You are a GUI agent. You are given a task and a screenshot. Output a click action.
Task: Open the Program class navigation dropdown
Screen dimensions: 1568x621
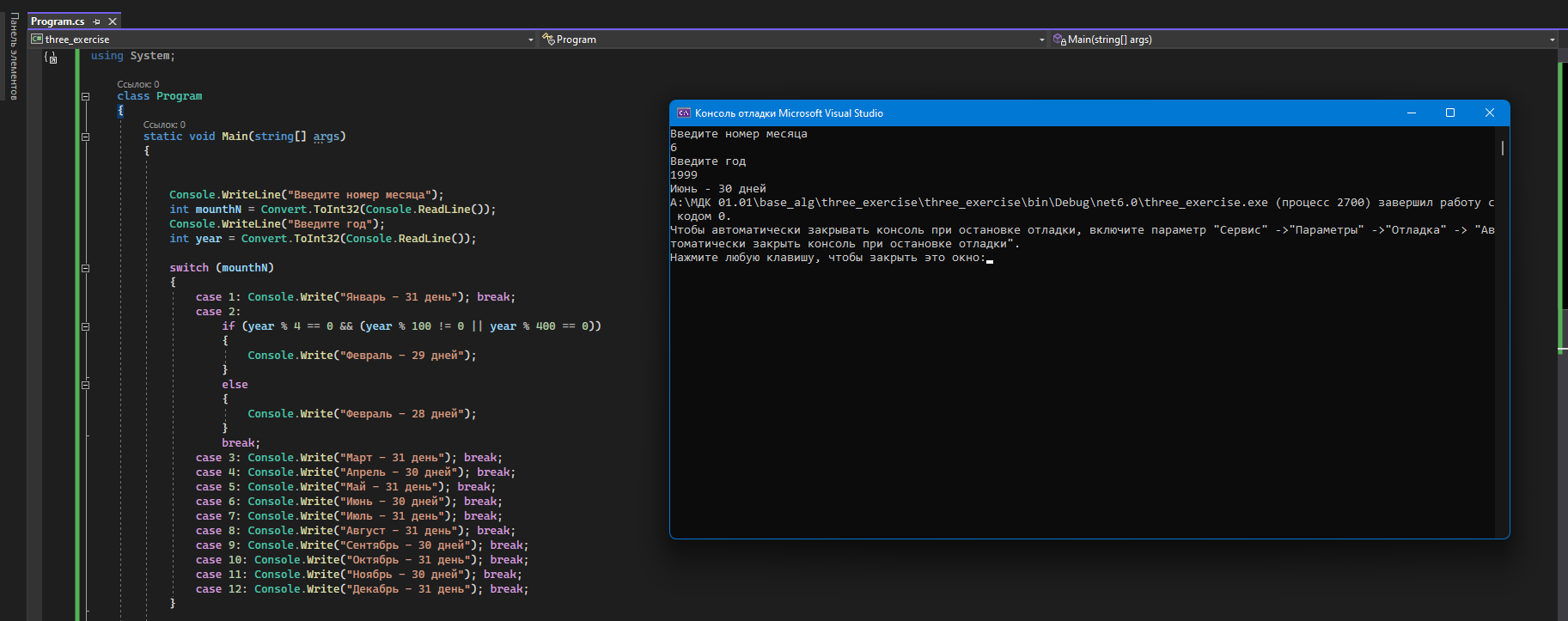[x=794, y=40]
